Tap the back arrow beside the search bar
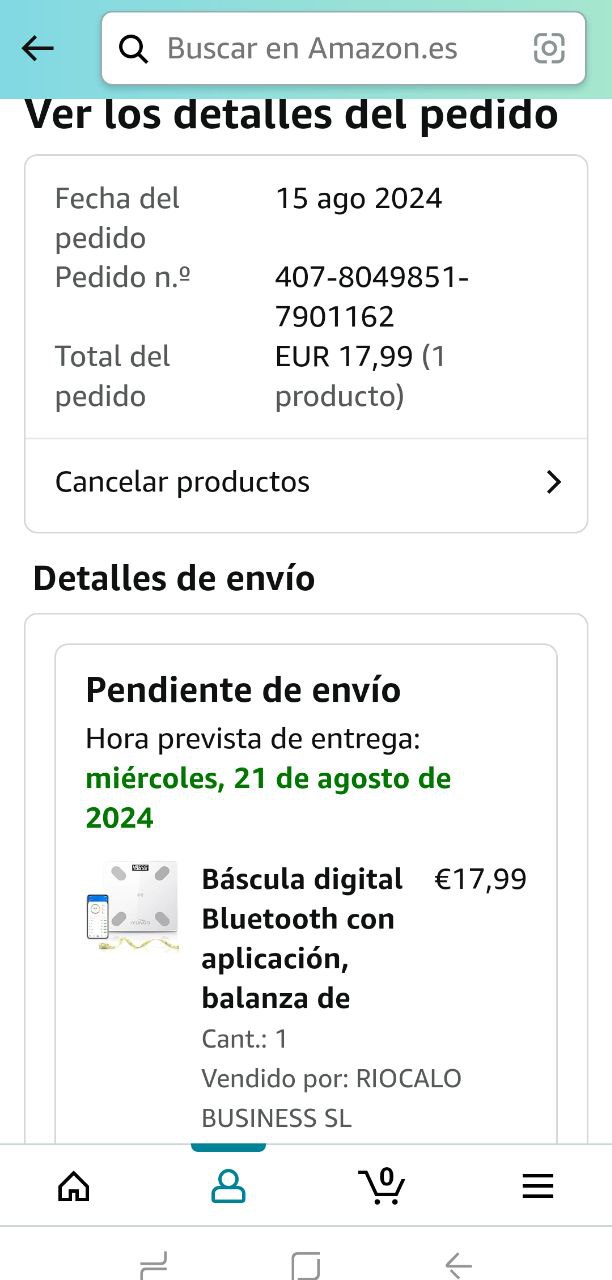Image resolution: width=612 pixels, height=1280 pixels. [x=38, y=48]
